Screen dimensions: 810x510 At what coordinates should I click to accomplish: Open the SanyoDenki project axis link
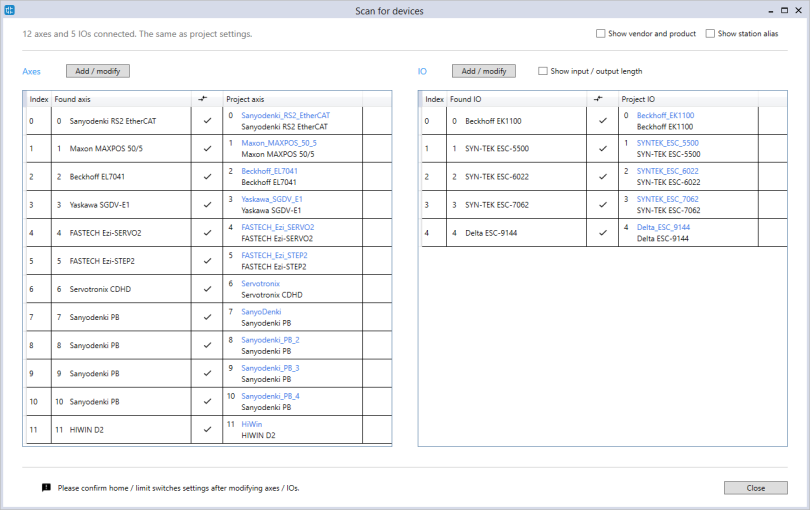tap(261, 312)
